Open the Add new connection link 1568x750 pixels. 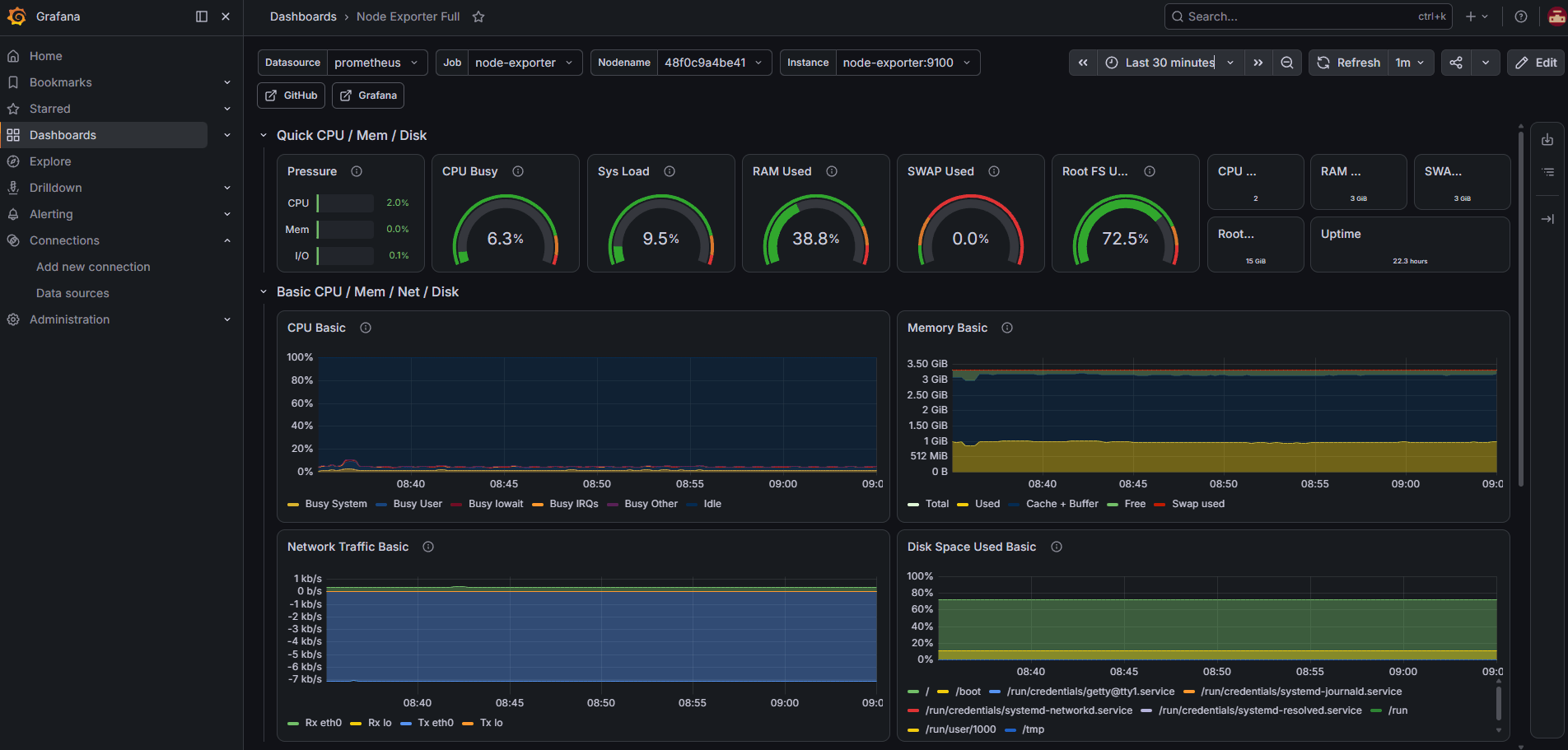coord(93,267)
